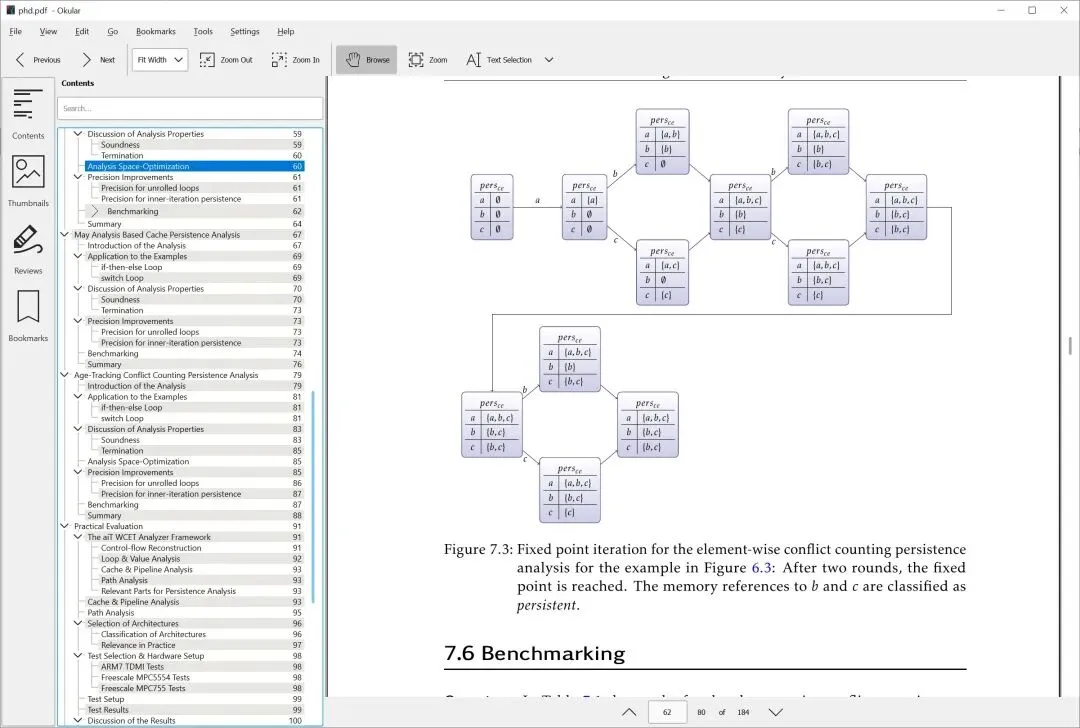Open ARM7 TDMI Tests entry
The height and width of the screenshot is (728, 1080).
pyautogui.click(x=201, y=667)
